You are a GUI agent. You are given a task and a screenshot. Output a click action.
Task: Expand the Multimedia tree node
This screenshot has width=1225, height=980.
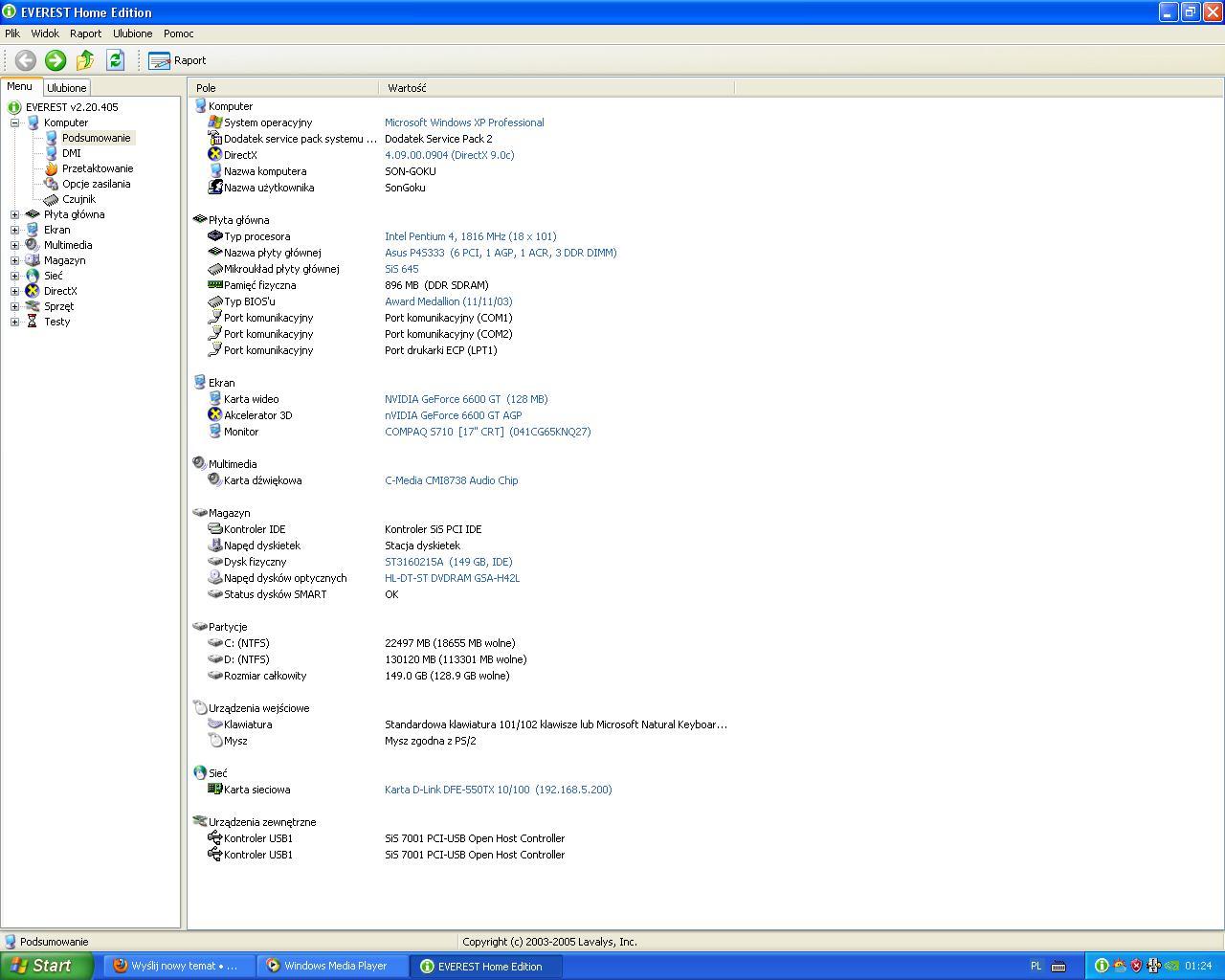click(x=15, y=245)
